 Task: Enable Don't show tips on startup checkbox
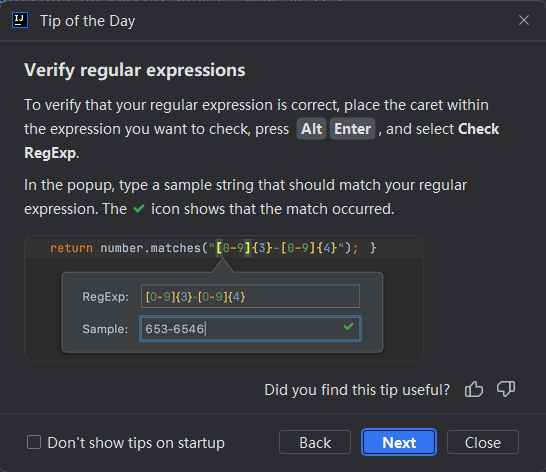(x=34, y=442)
